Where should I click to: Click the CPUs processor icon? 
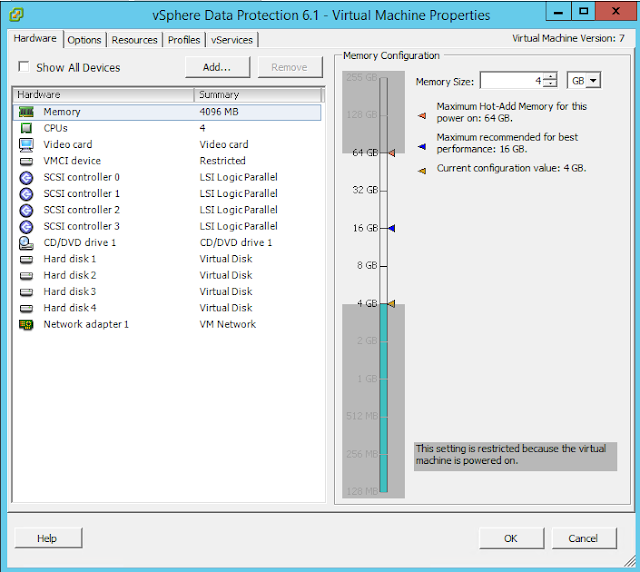coord(27,128)
